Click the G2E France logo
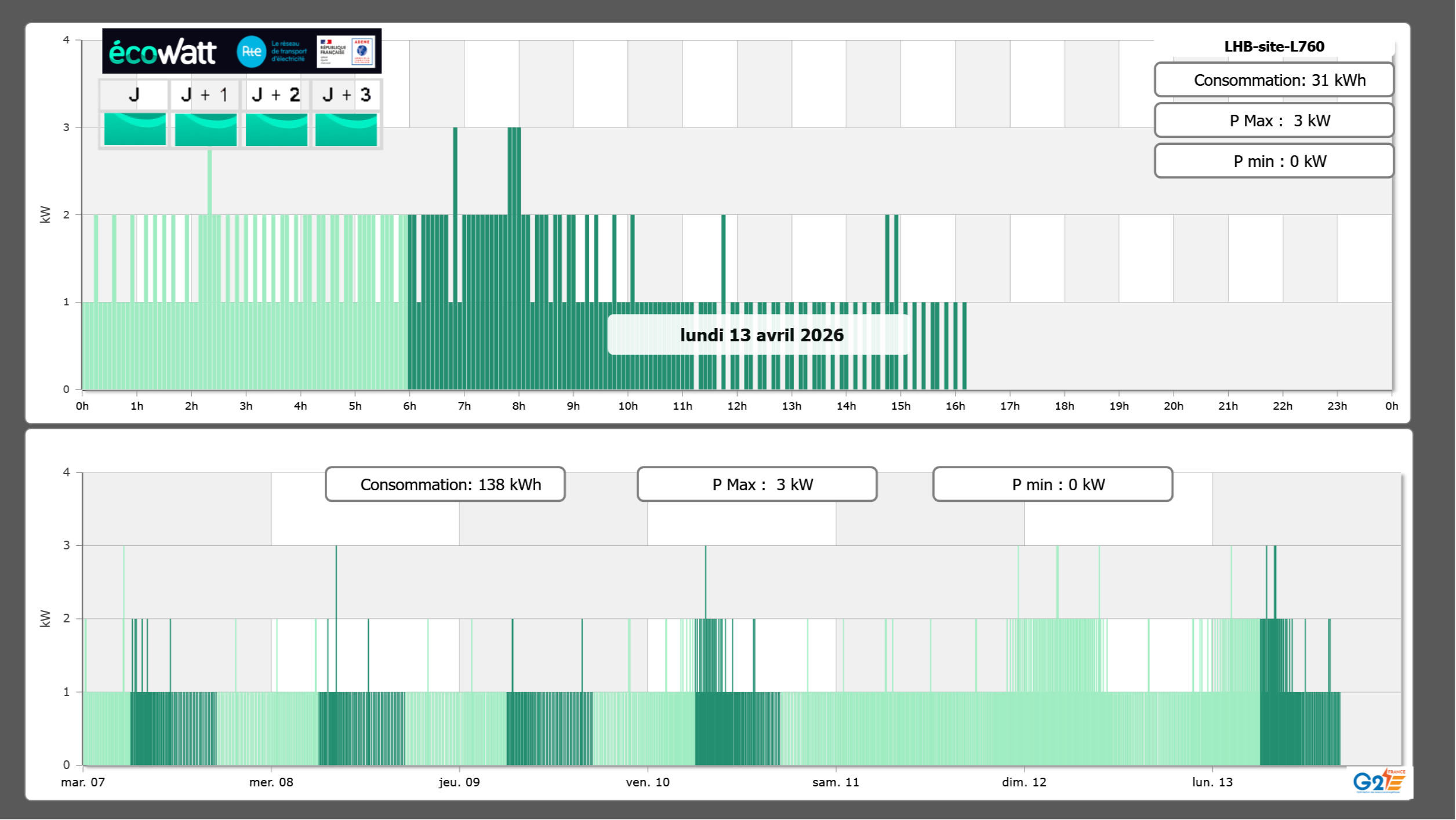The height and width of the screenshot is (820, 1456). pos(1379,781)
